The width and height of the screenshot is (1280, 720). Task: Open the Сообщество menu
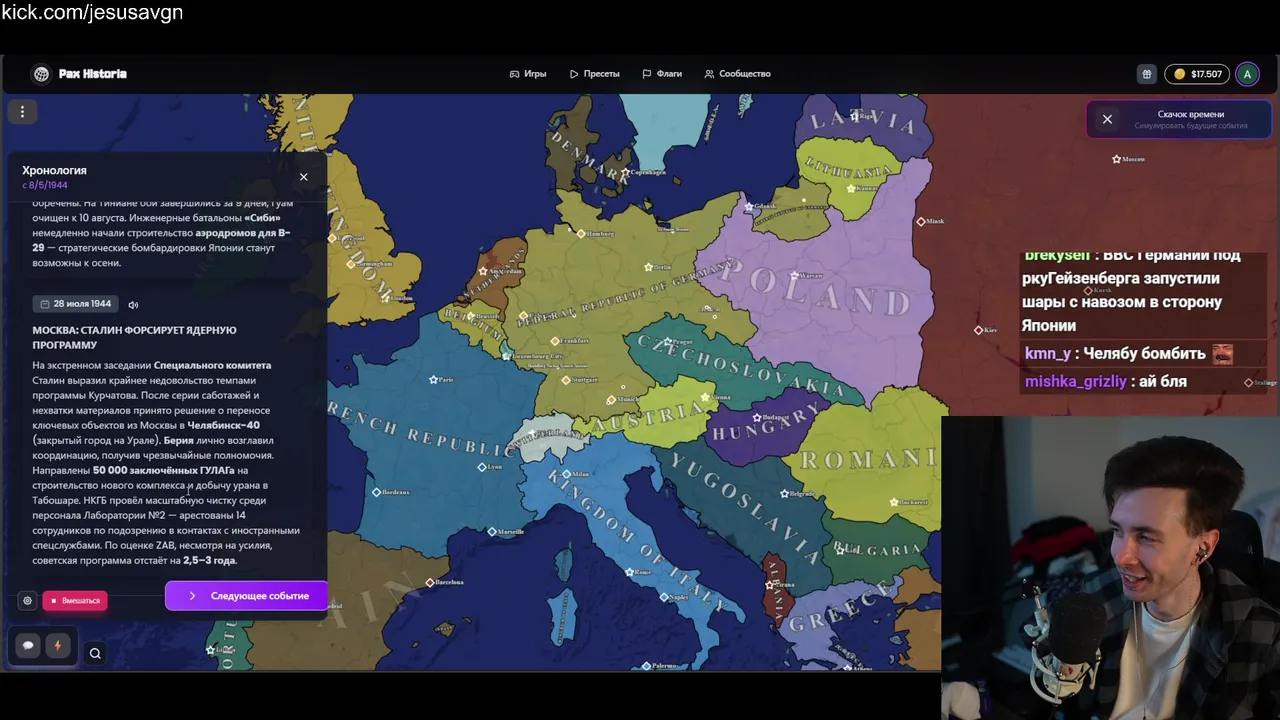tap(737, 74)
